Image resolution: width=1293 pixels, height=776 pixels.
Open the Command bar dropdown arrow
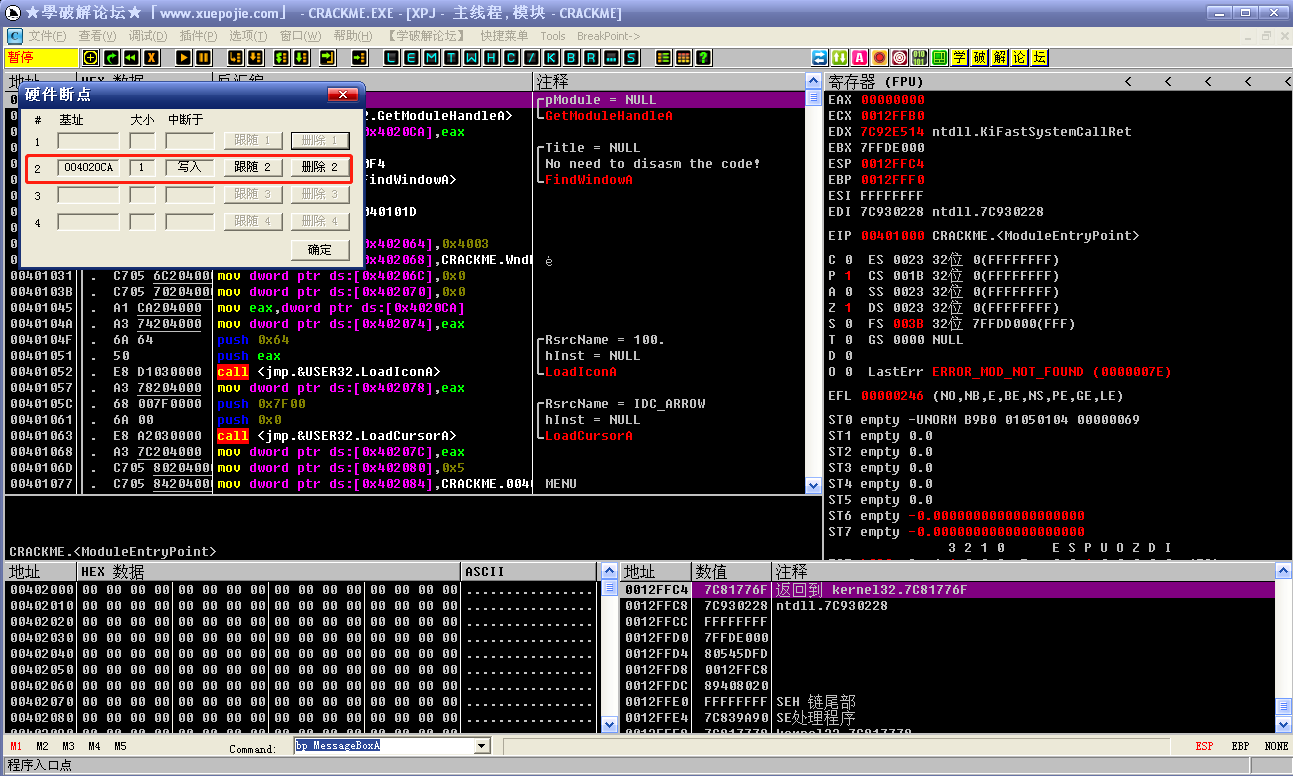point(481,746)
